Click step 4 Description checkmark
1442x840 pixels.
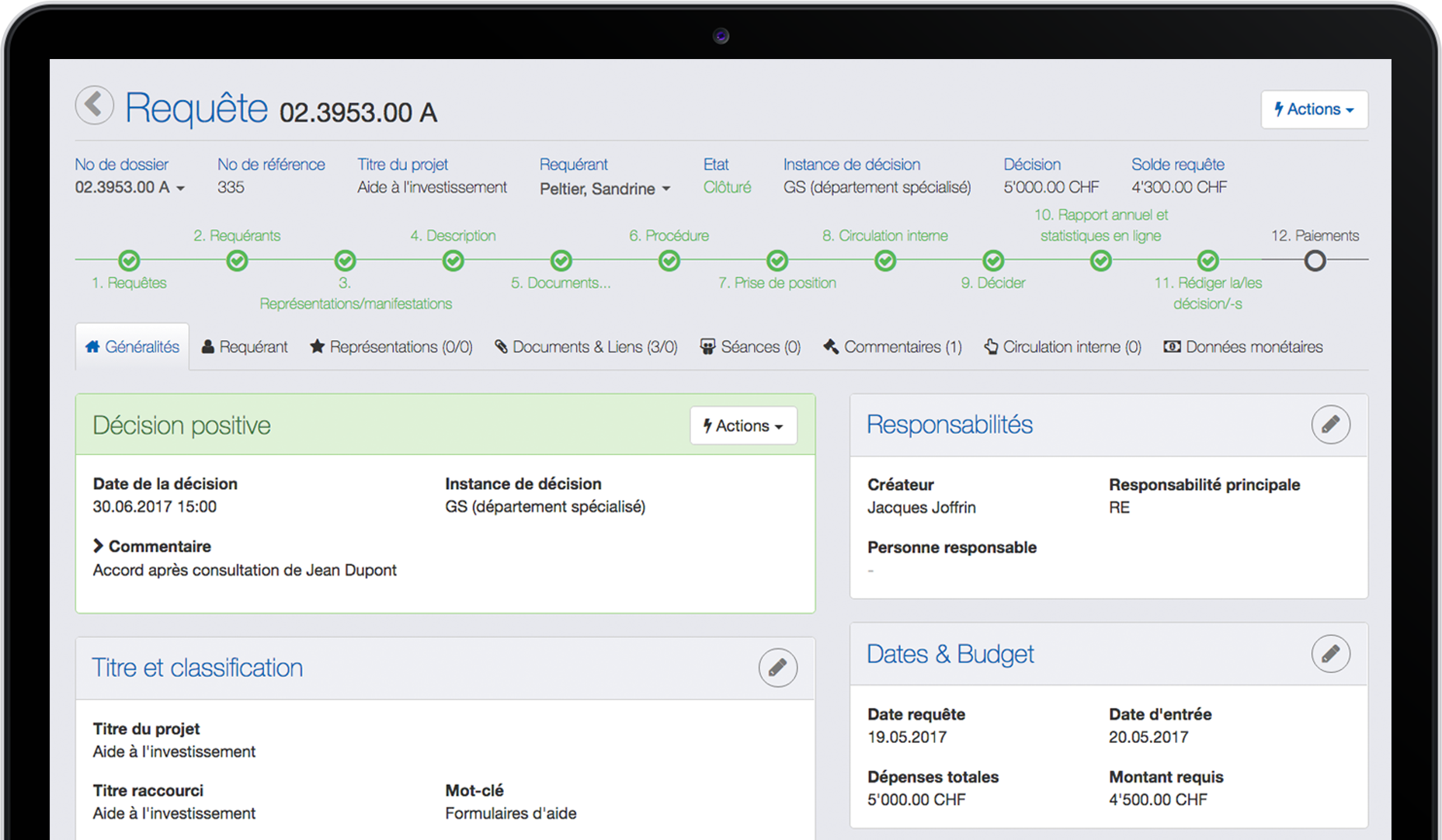453,260
